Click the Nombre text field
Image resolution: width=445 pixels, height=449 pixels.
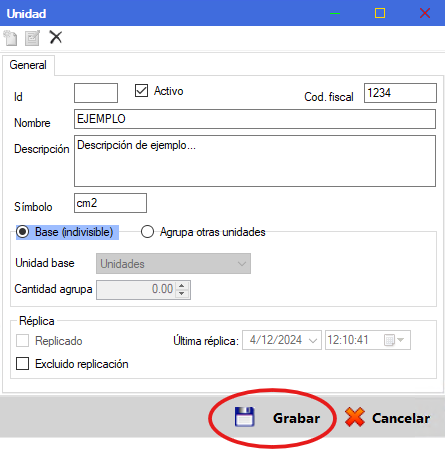pos(255,119)
